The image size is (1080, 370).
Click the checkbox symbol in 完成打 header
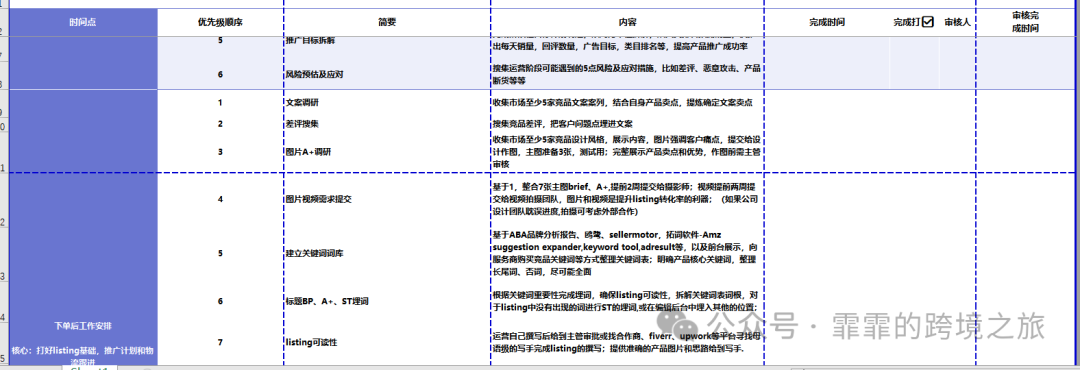pyautogui.click(x=927, y=22)
